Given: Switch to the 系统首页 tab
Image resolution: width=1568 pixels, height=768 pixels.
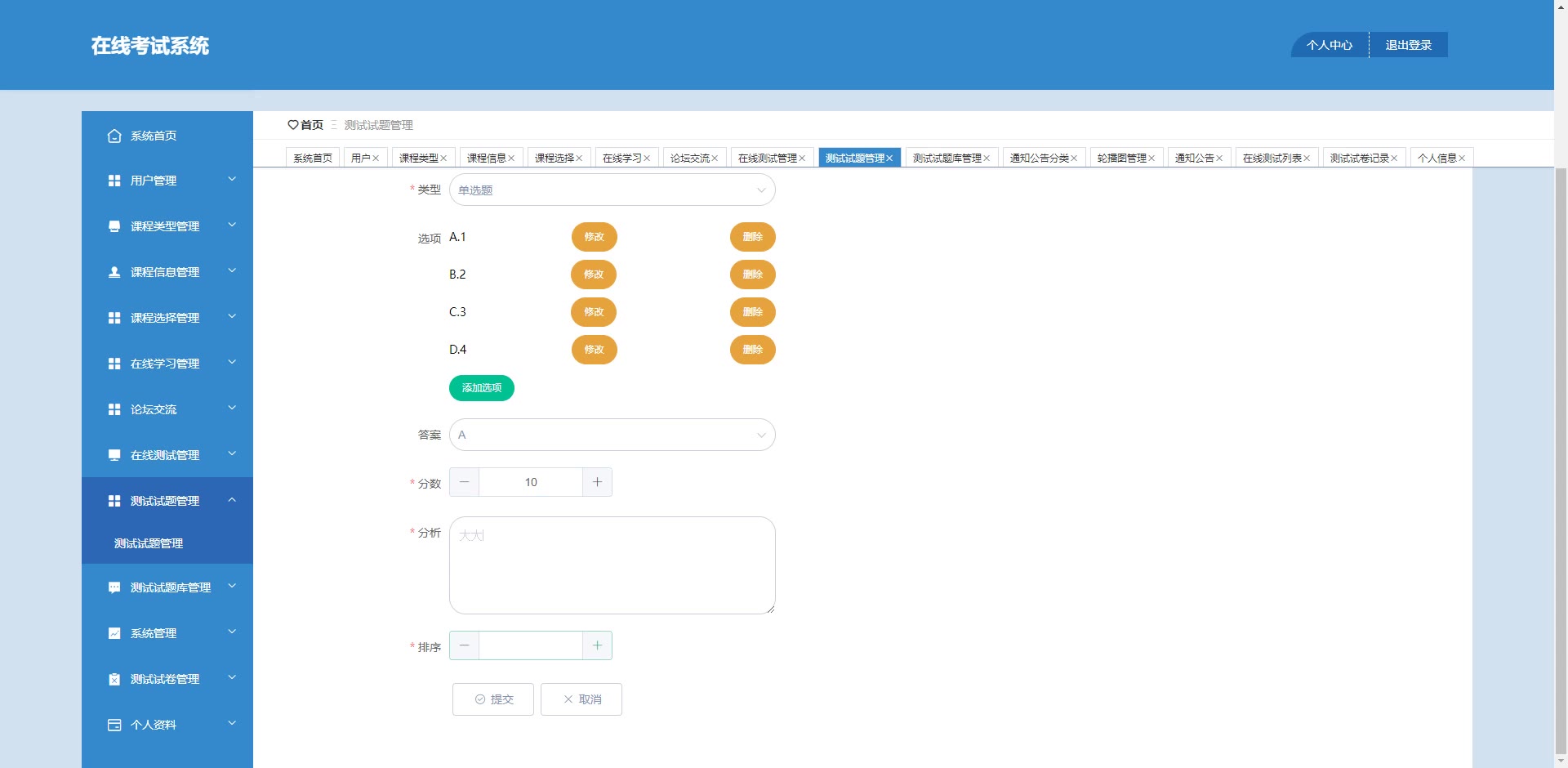Looking at the screenshot, I should pyautogui.click(x=313, y=159).
